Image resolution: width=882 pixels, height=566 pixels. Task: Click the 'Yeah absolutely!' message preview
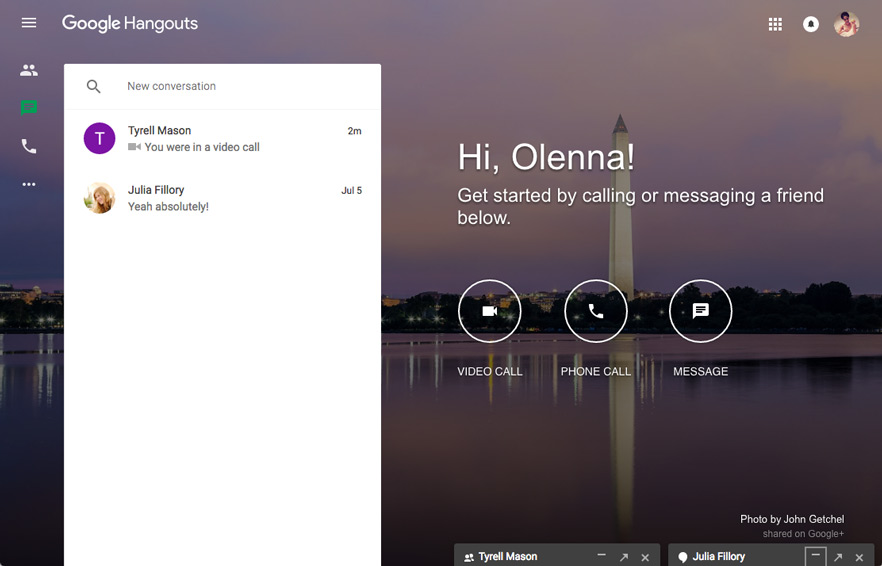[x=168, y=206]
